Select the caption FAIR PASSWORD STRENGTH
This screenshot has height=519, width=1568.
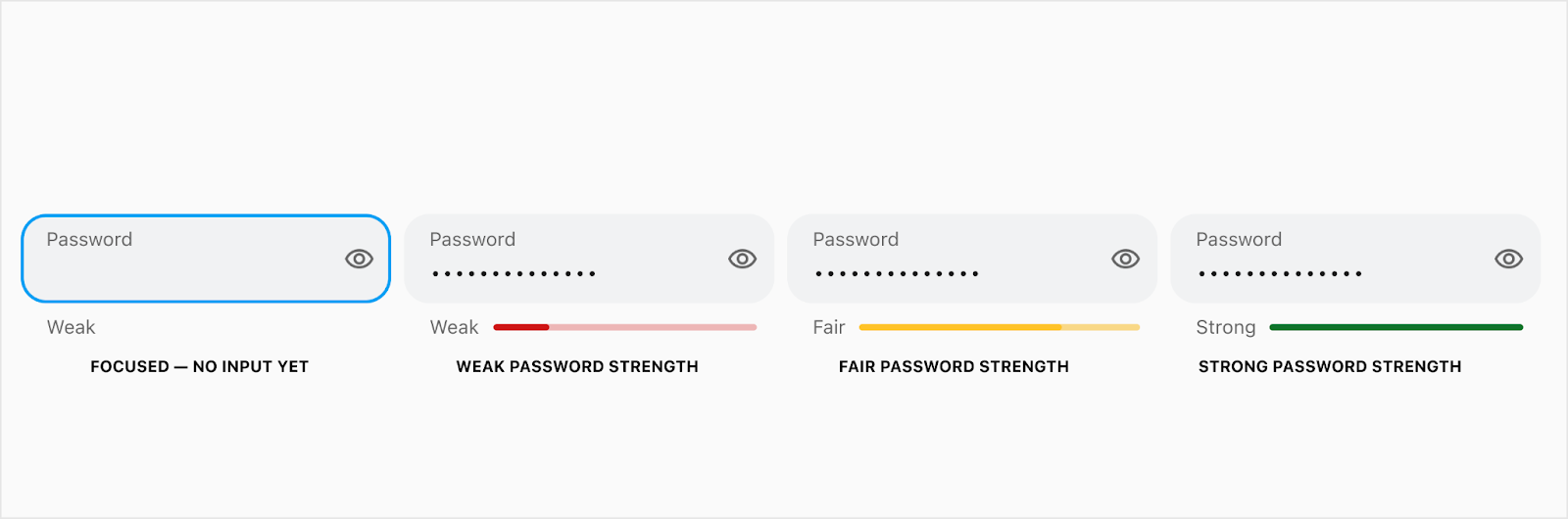[954, 366]
